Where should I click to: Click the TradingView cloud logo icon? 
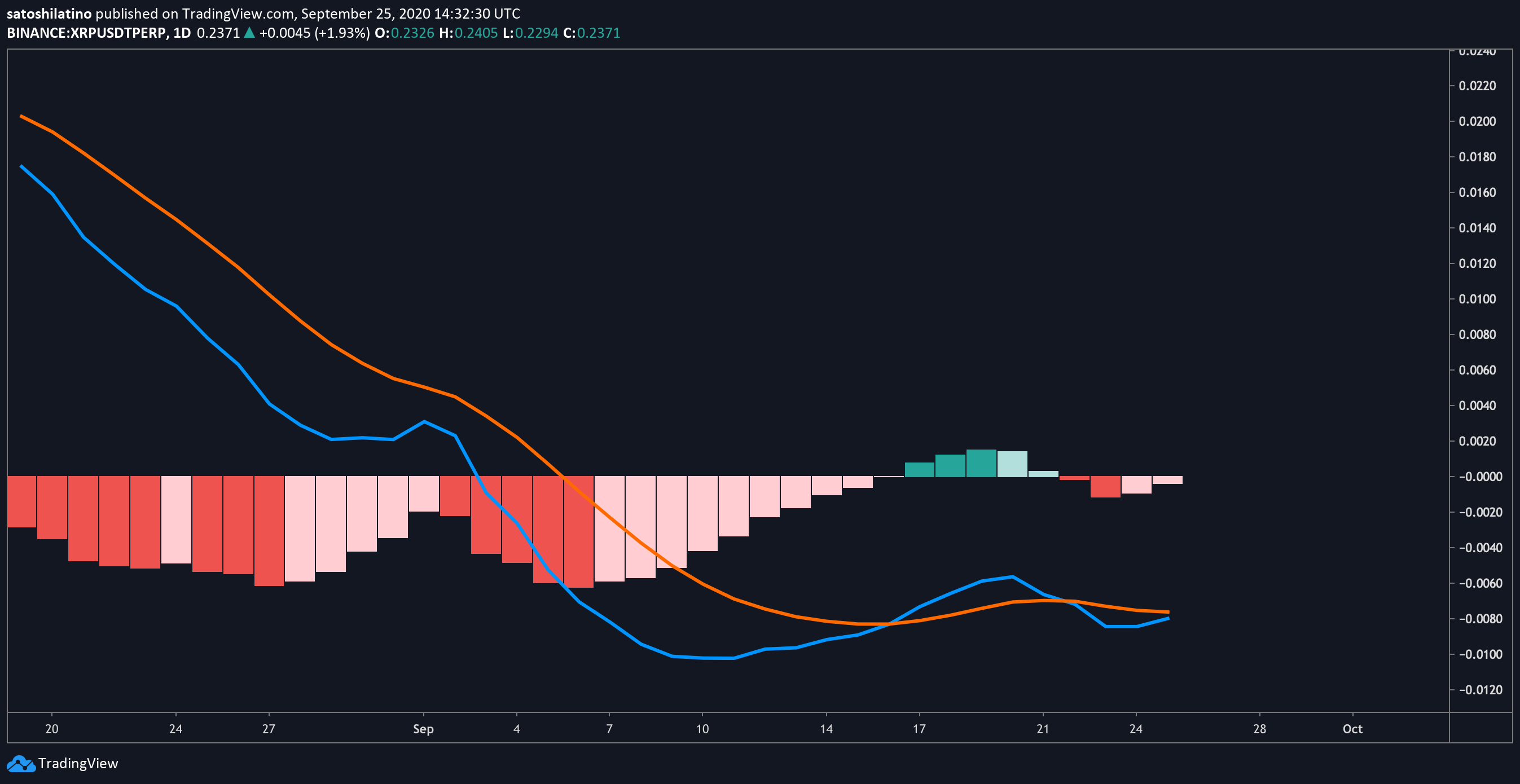click(21, 763)
